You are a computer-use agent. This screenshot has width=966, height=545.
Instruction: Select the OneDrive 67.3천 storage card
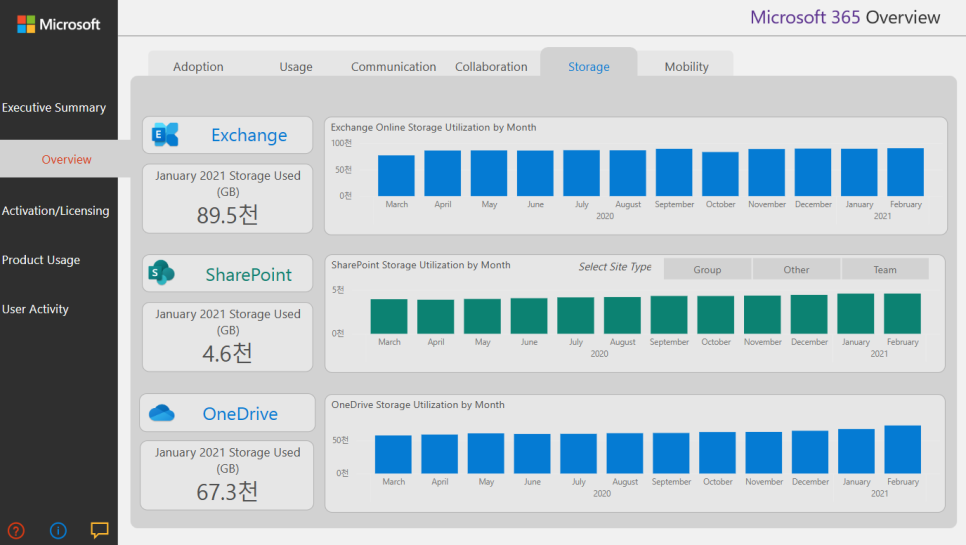227,475
